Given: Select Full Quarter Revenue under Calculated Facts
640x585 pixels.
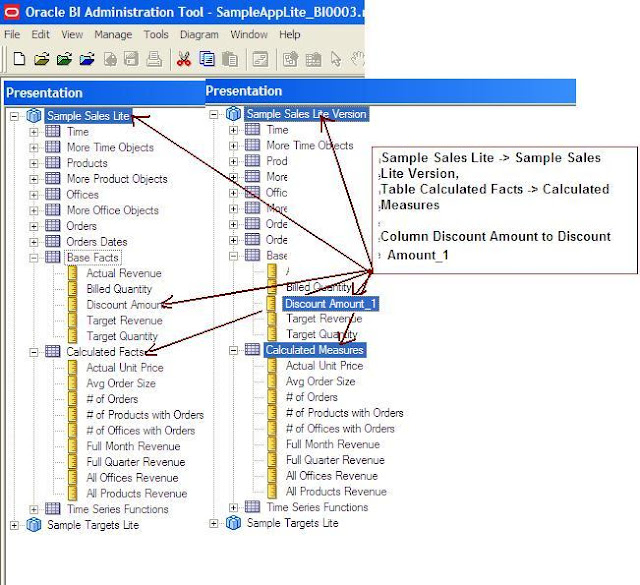Looking at the screenshot, I should click(136, 462).
